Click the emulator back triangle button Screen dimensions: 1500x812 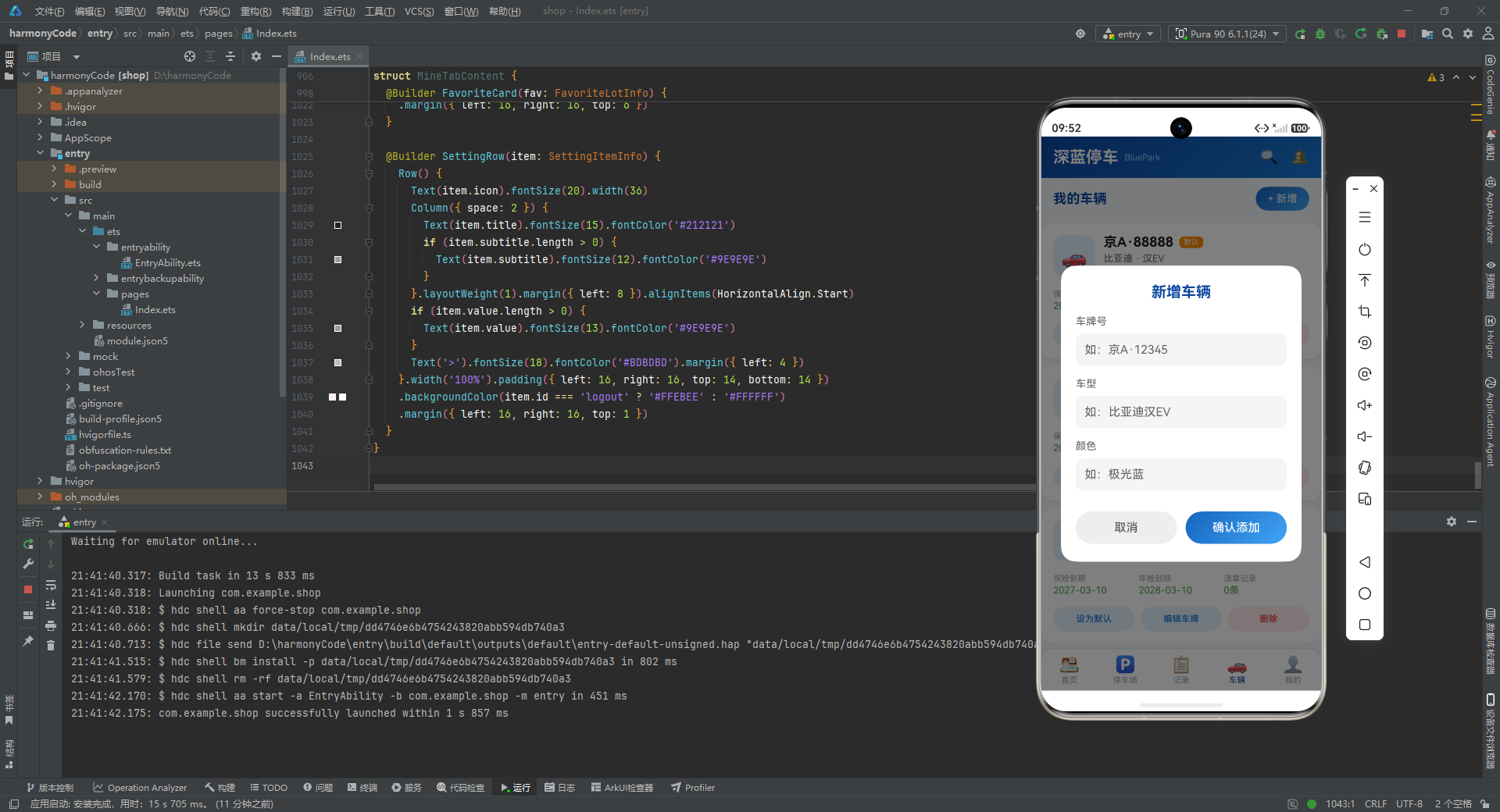click(x=1365, y=562)
